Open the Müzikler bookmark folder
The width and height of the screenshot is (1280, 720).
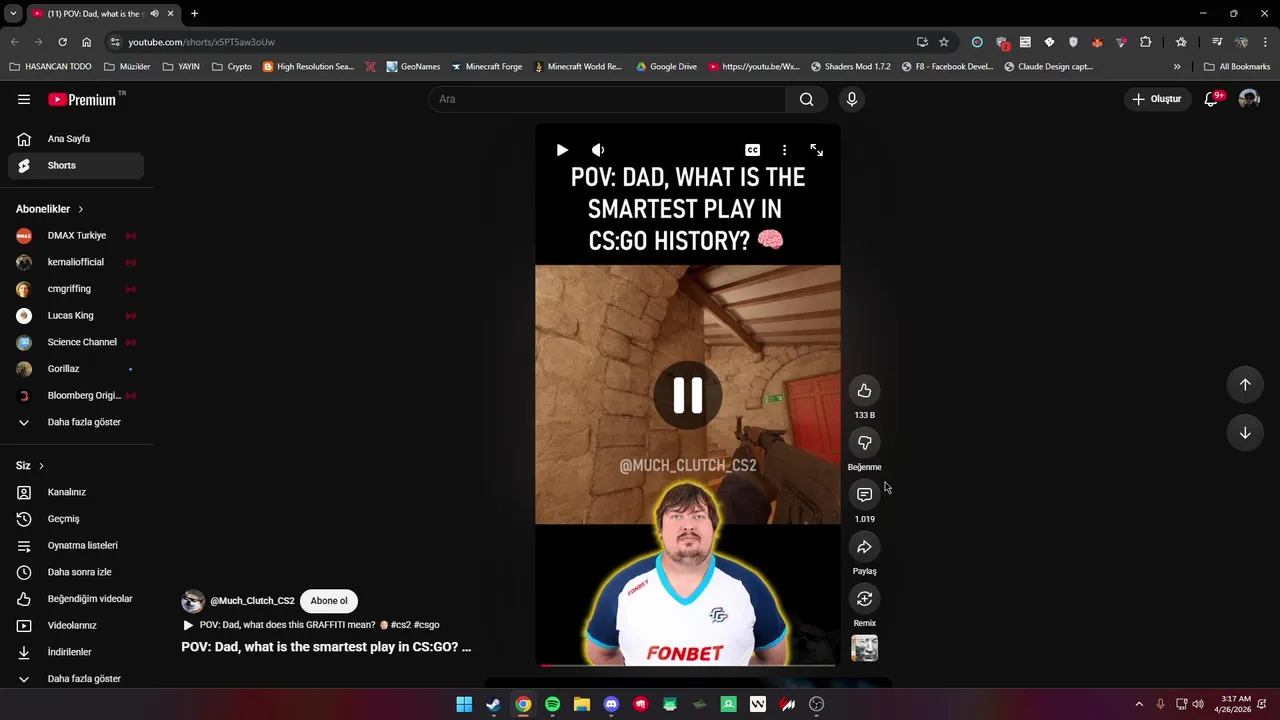127,67
